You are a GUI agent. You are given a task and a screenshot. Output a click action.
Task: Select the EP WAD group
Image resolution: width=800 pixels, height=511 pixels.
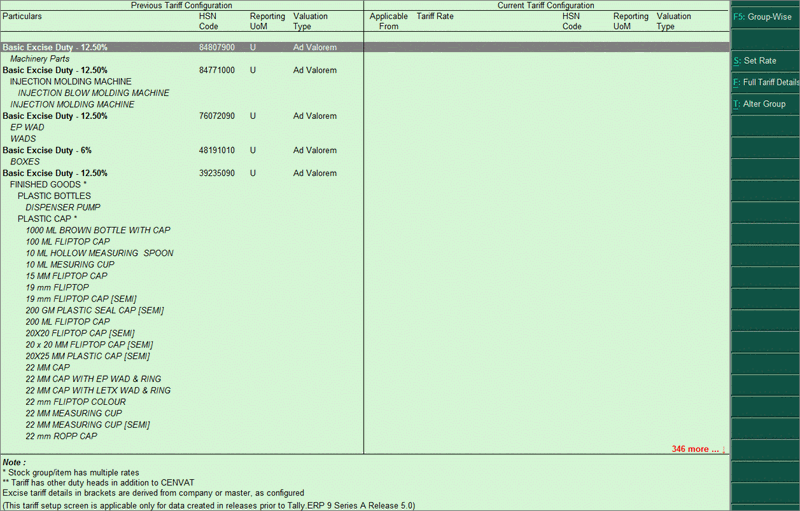[27, 128]
